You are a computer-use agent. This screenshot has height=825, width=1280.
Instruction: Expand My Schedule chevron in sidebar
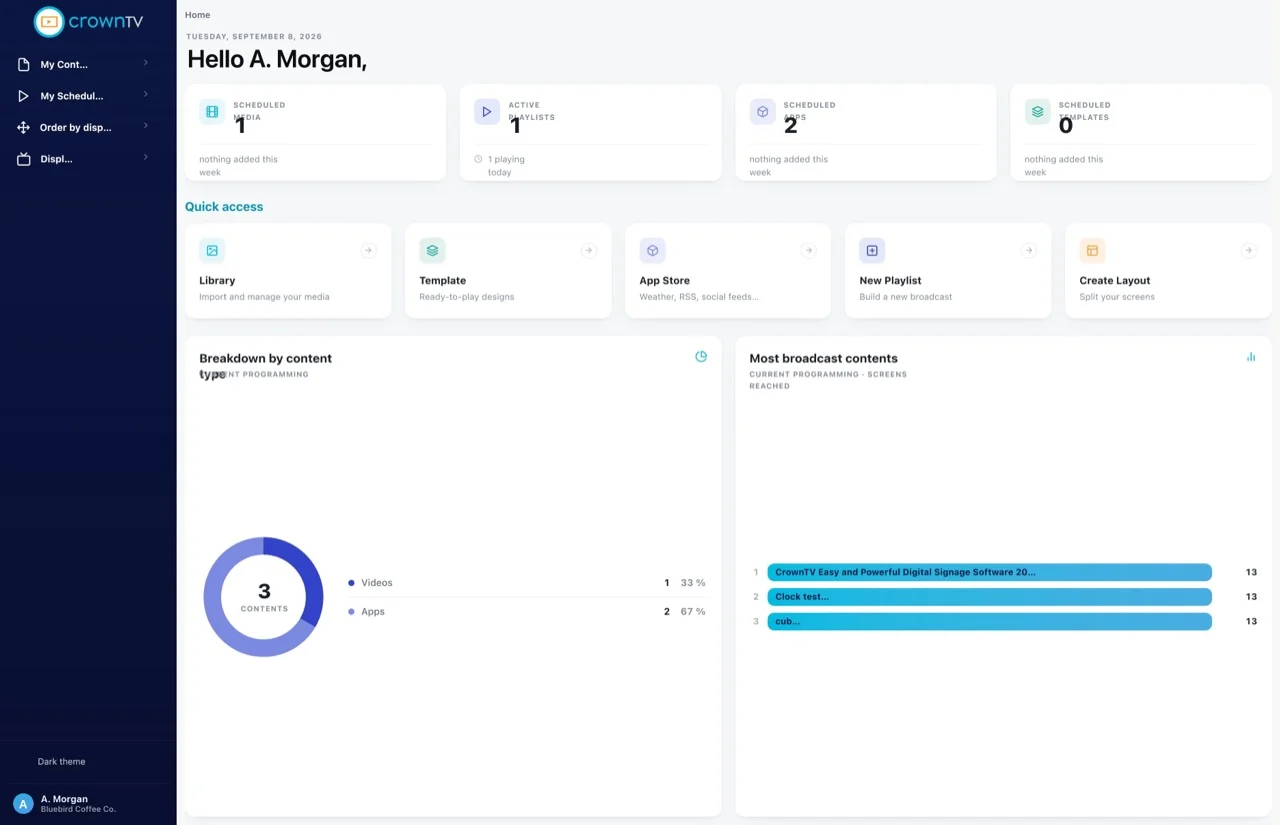(x=146, y=94)
